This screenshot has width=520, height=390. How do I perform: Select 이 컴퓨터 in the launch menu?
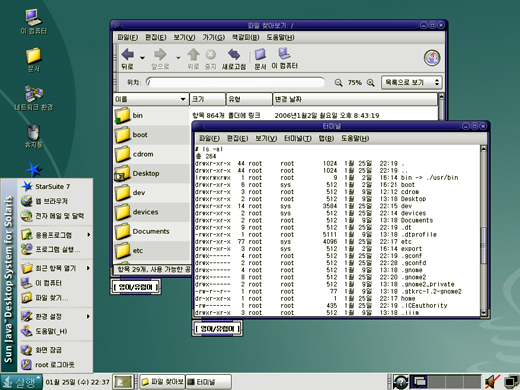56,283
